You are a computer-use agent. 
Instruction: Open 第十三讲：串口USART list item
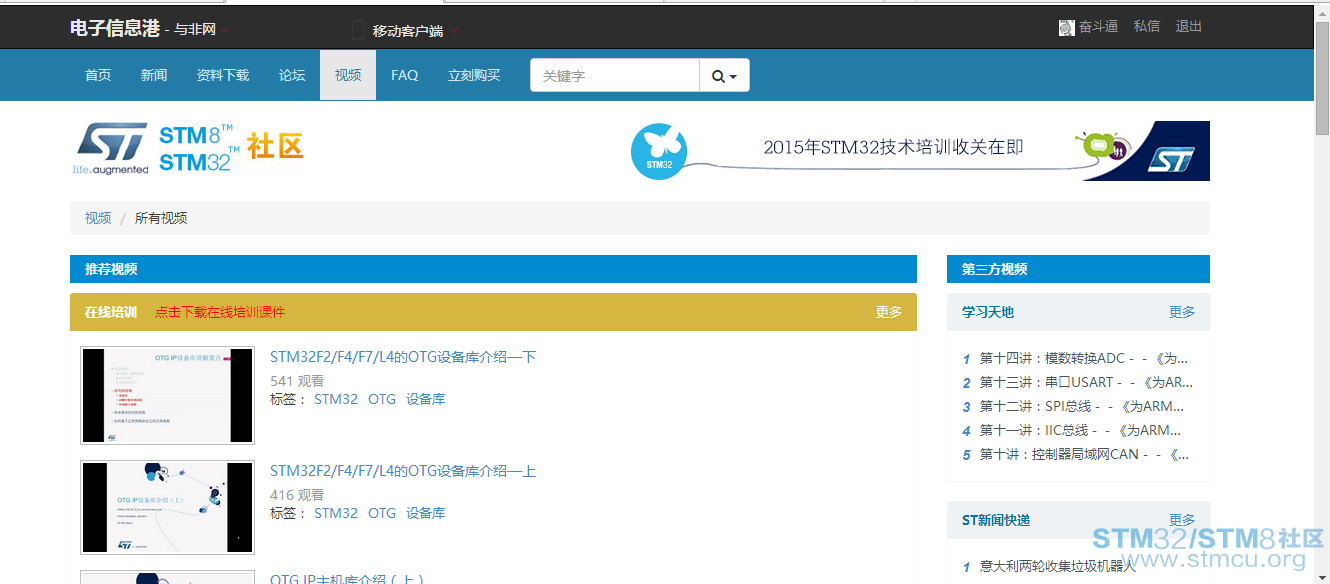[1086, 382]
